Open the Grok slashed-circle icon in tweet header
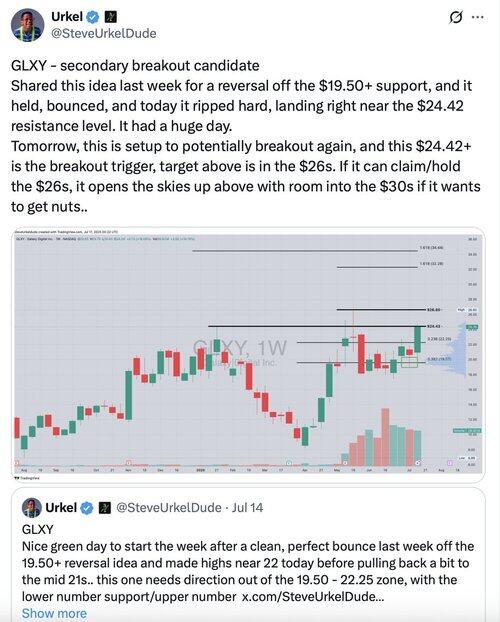 coord(456,17)
